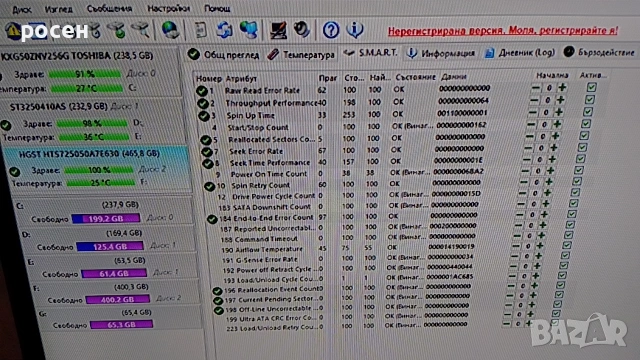
Task: Decrease offset minus for Command Timeout
Action: (x=517, y=236)
